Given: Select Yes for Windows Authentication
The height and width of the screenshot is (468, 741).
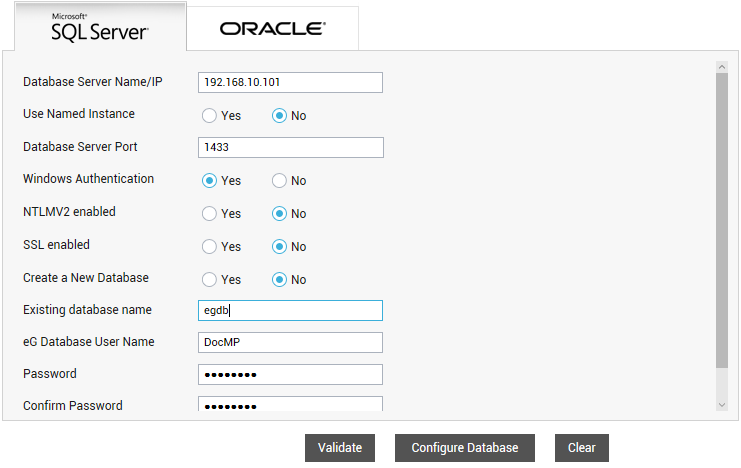Looking at the screenshot, I should pos(209,181).
